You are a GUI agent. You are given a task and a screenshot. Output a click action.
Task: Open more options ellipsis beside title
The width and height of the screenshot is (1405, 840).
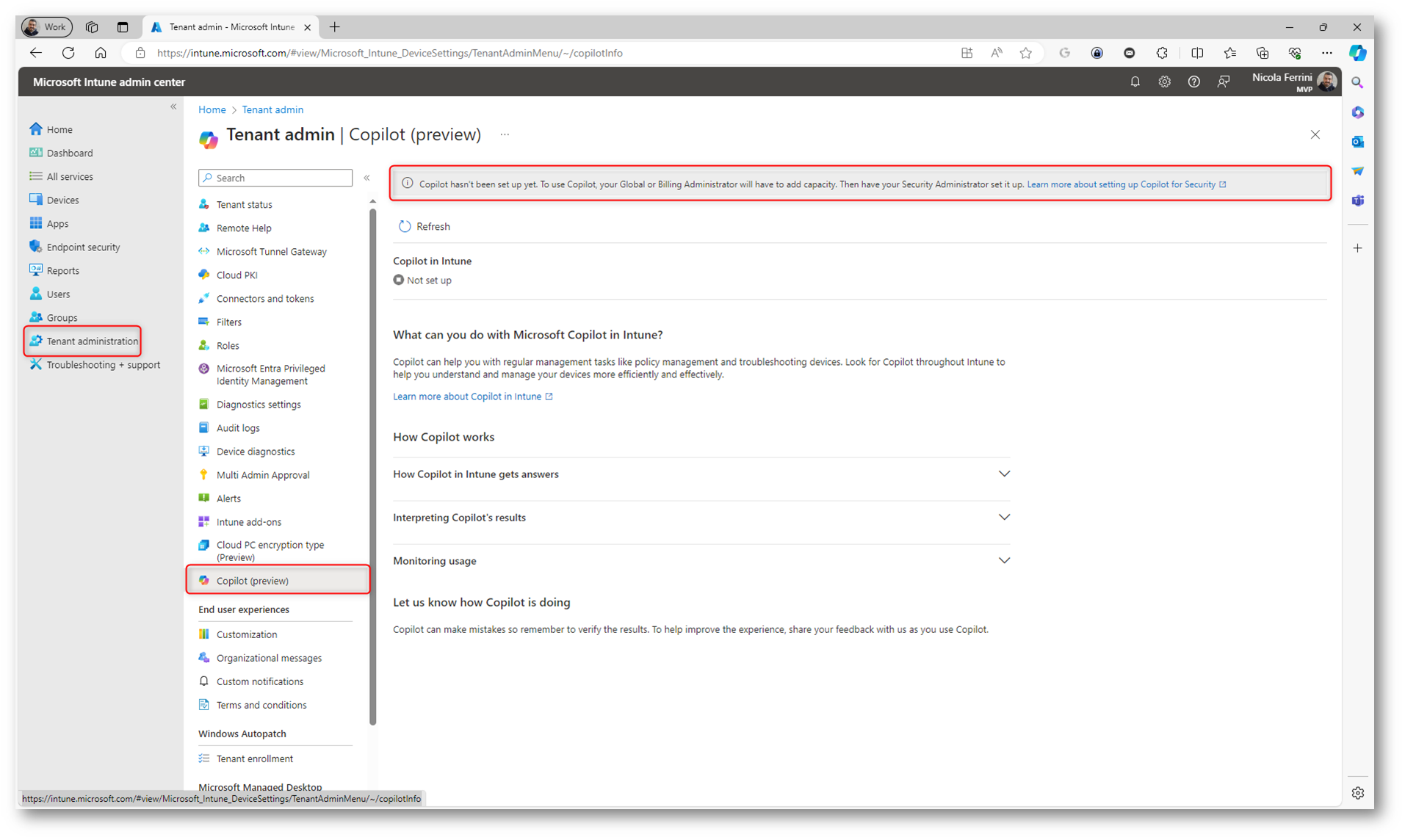pyautogui.click(x=505, y=134)
